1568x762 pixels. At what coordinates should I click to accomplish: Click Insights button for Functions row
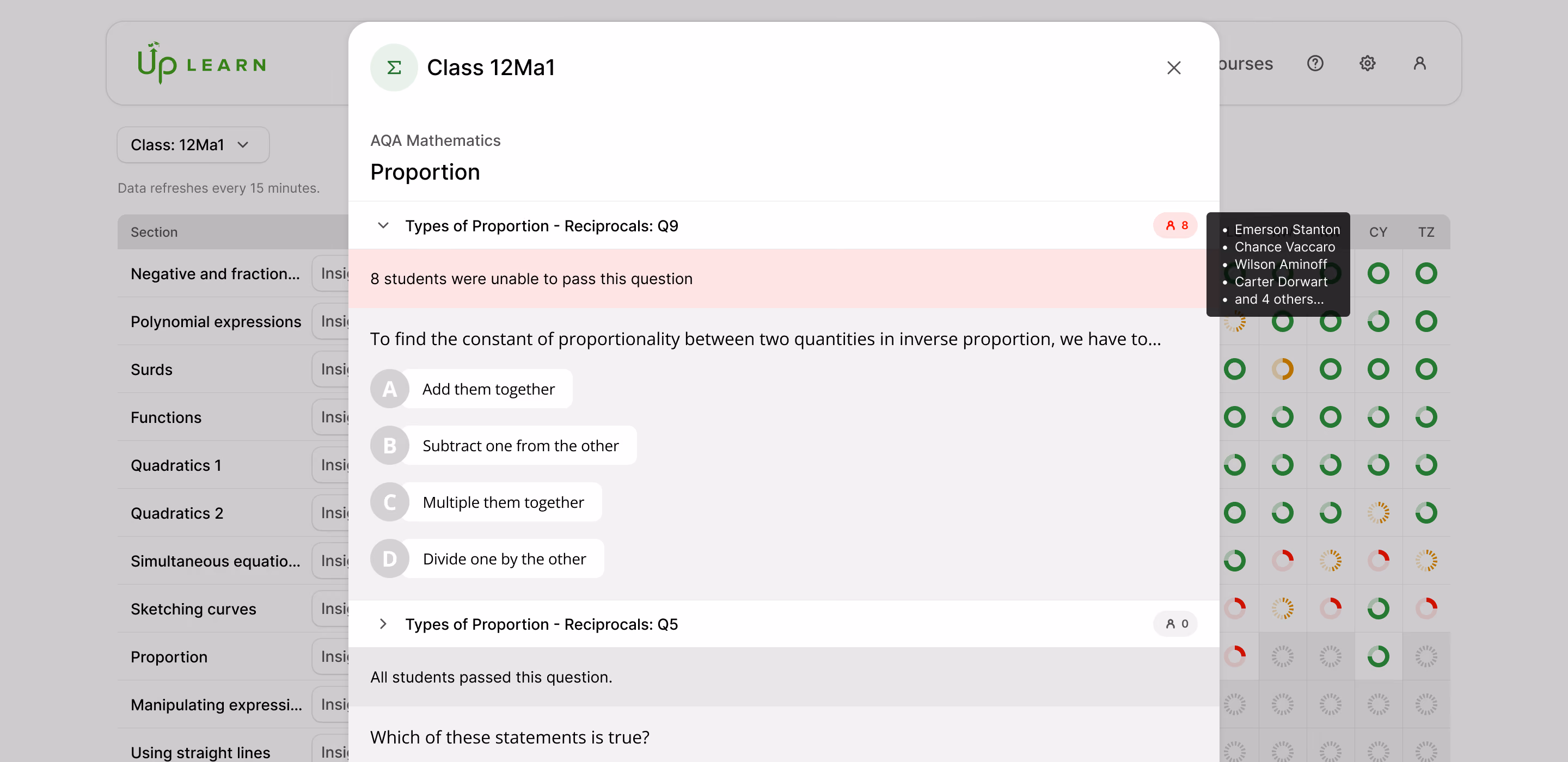(x=330, y=417)
